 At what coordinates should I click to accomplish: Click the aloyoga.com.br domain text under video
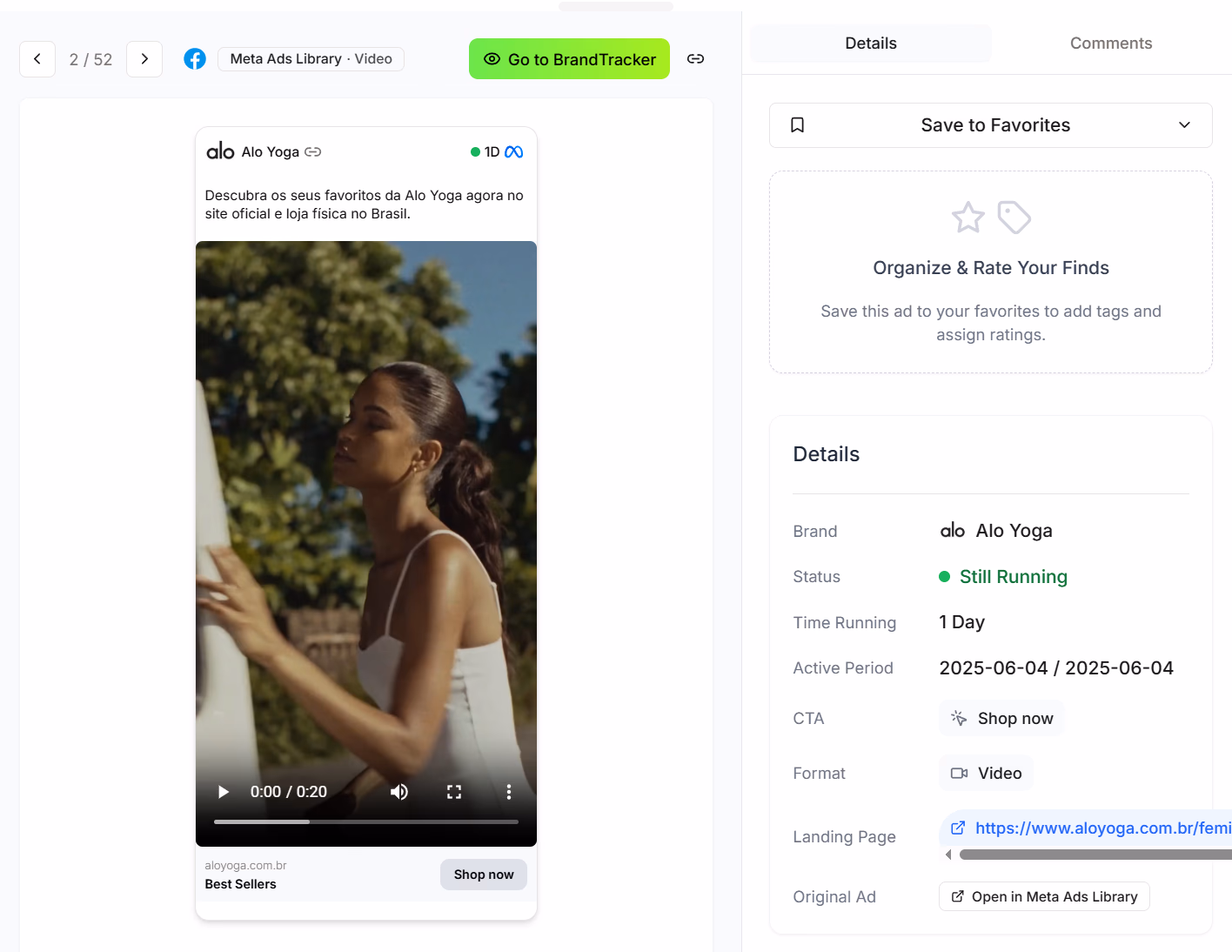tap(245, 866)
